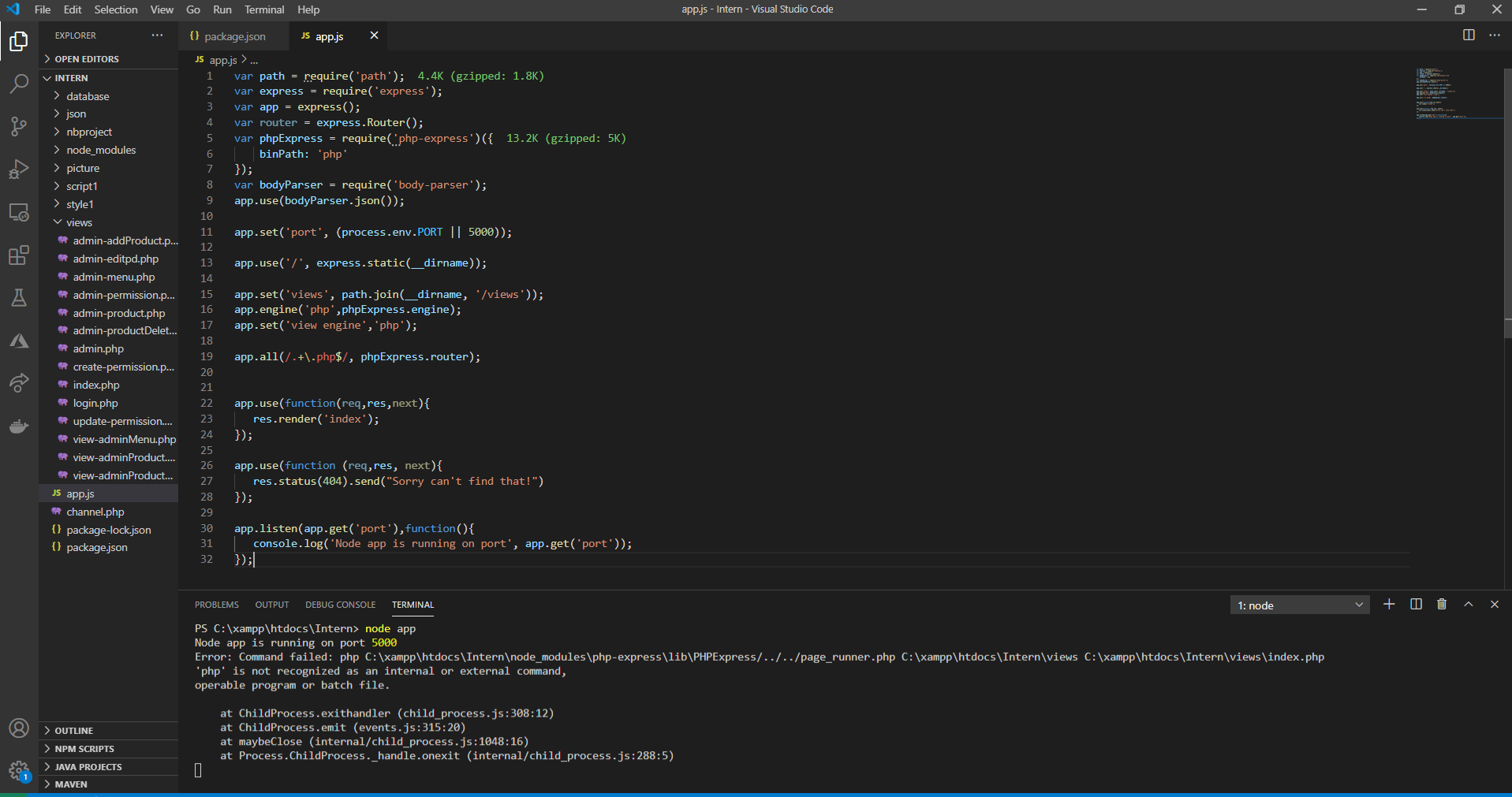This screenshot has width=1512, height=797.
Task: Expand the node_modules folder
Action: [x=101, y=150]
